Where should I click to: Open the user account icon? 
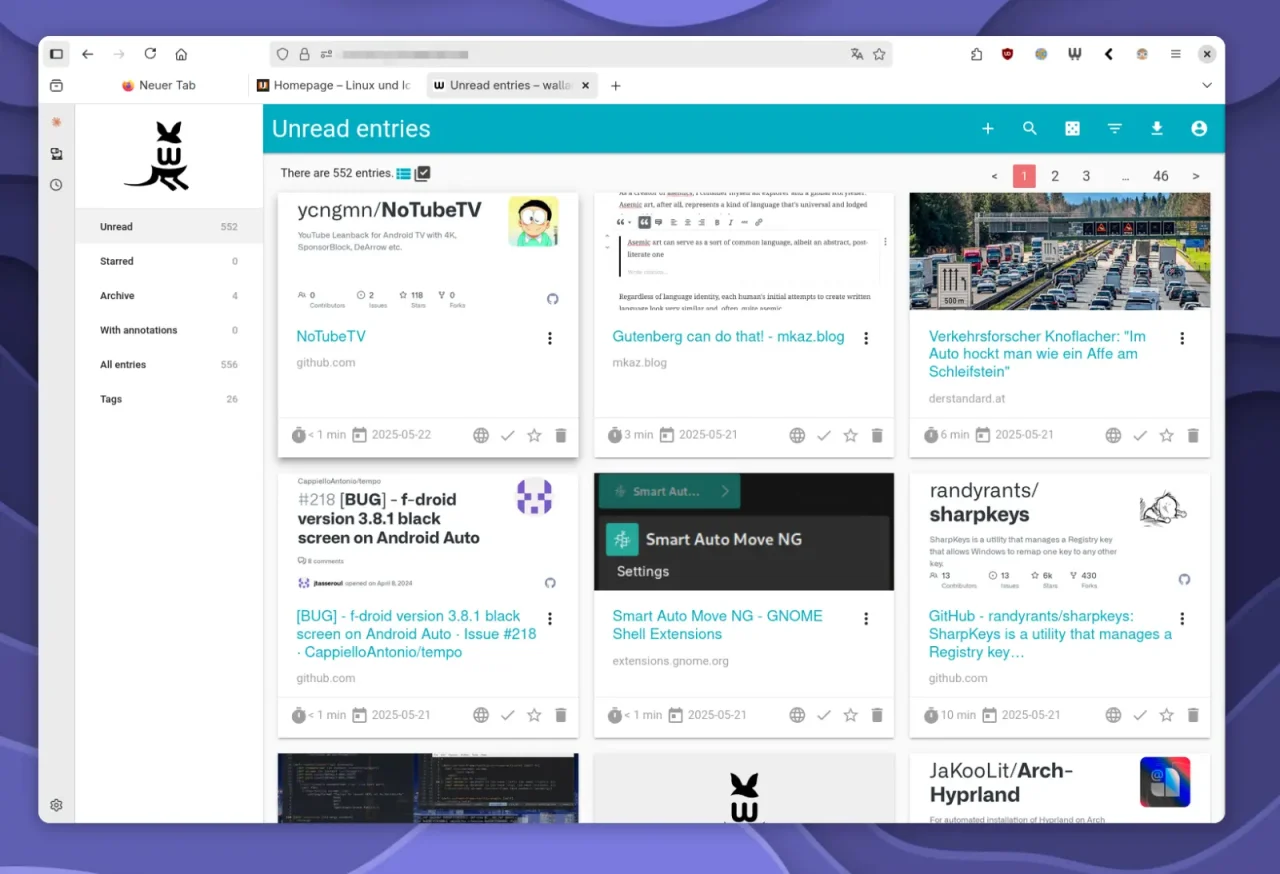[x=1199, y=129]
